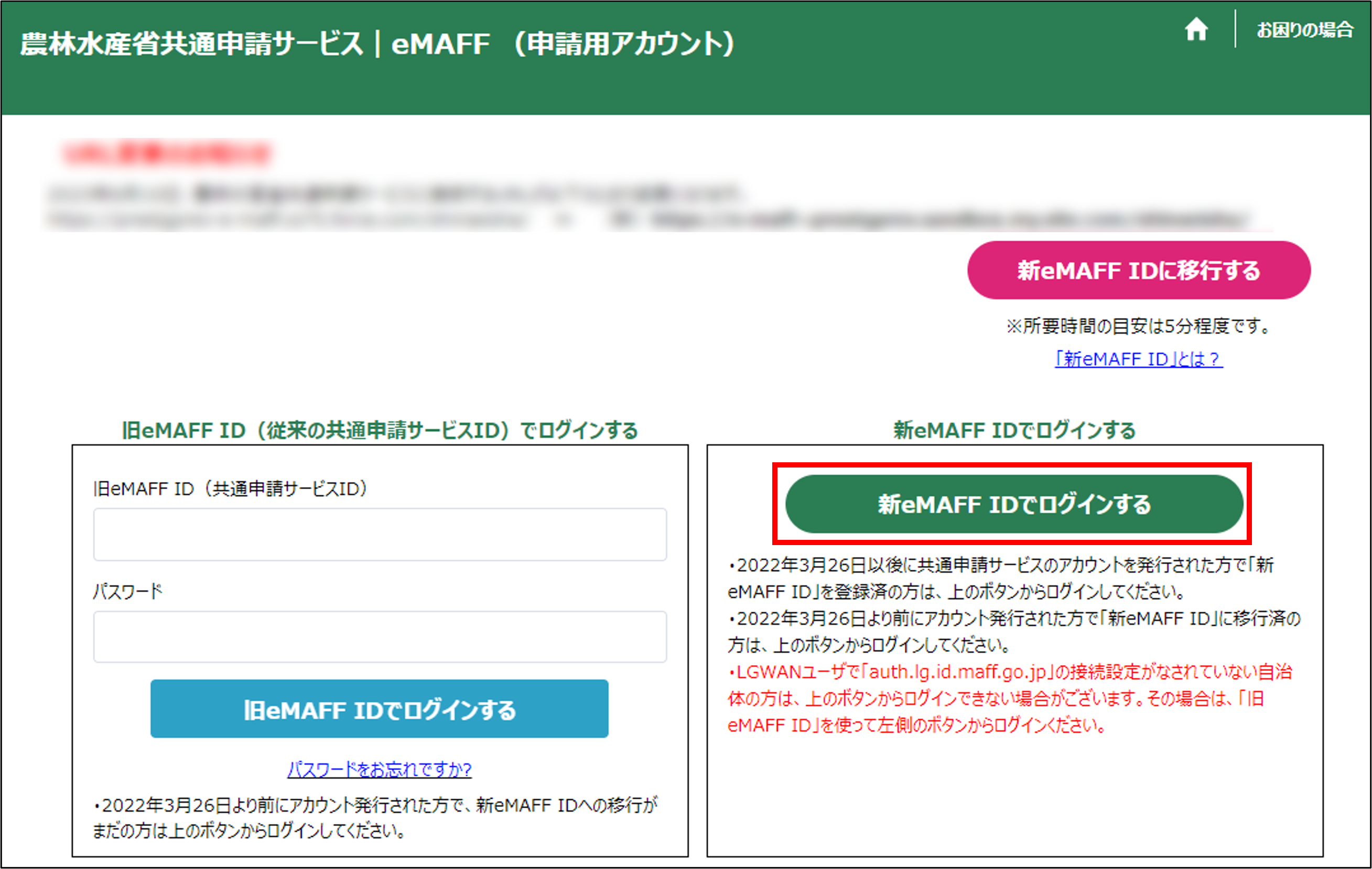Click the パスワードをお忘れですか? link
The height and width of the screenshot is (869, 1372).
(379, 769)
